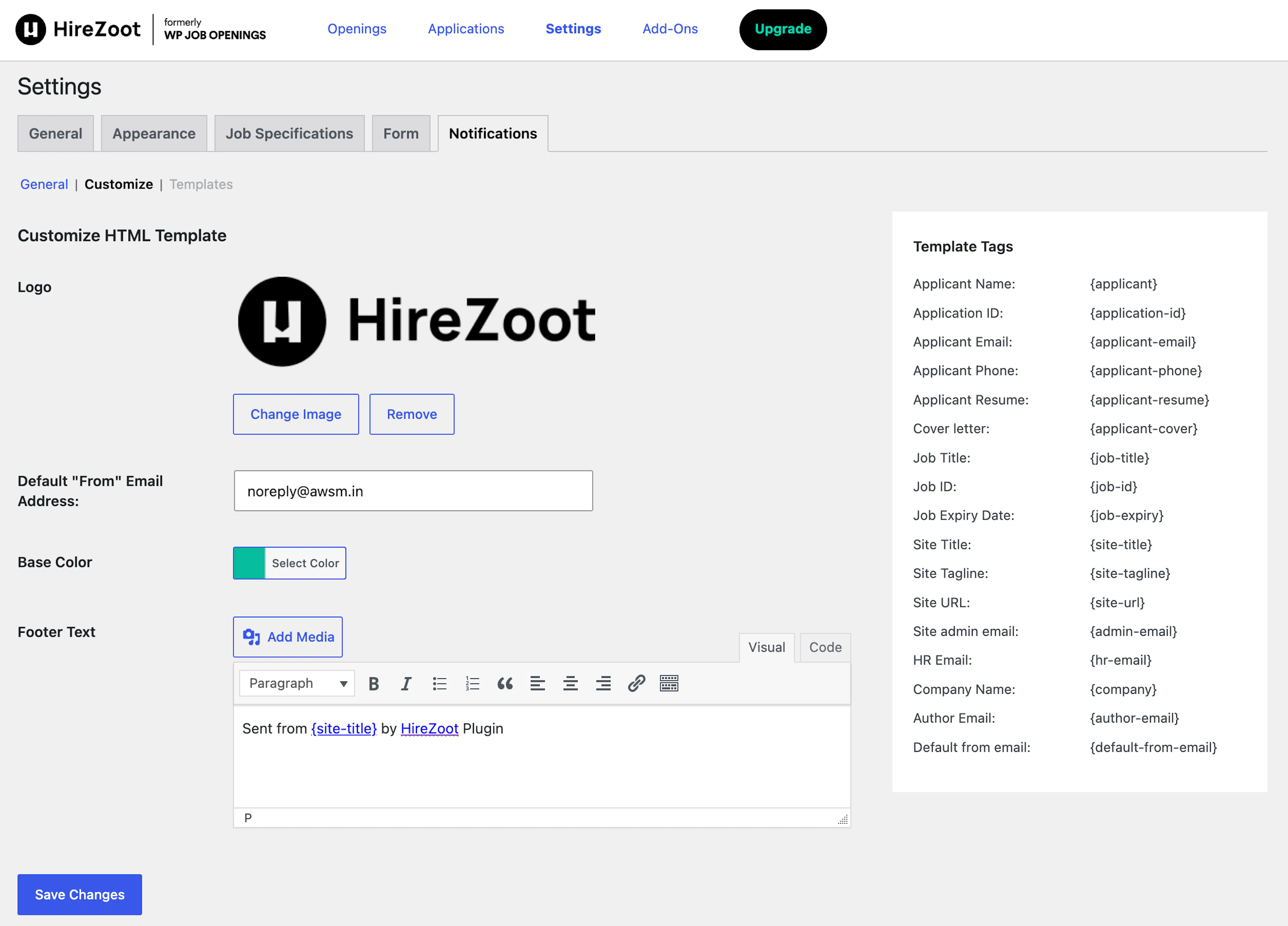Open the Paragraph format dropdown
Viewport: 1288px width, 926px height.
(x=297, y=683)
